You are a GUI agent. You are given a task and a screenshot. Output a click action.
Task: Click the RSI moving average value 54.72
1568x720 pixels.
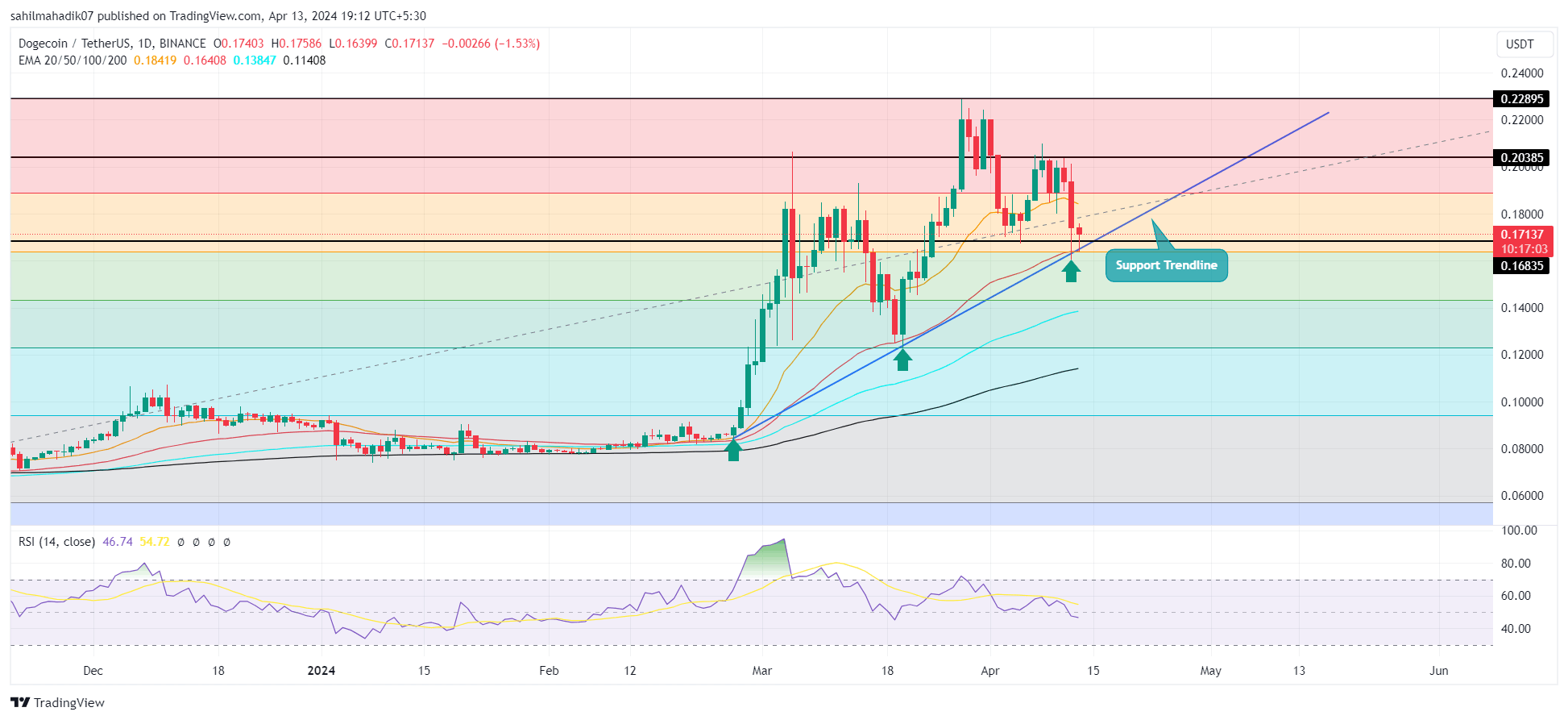click(155, 542)
